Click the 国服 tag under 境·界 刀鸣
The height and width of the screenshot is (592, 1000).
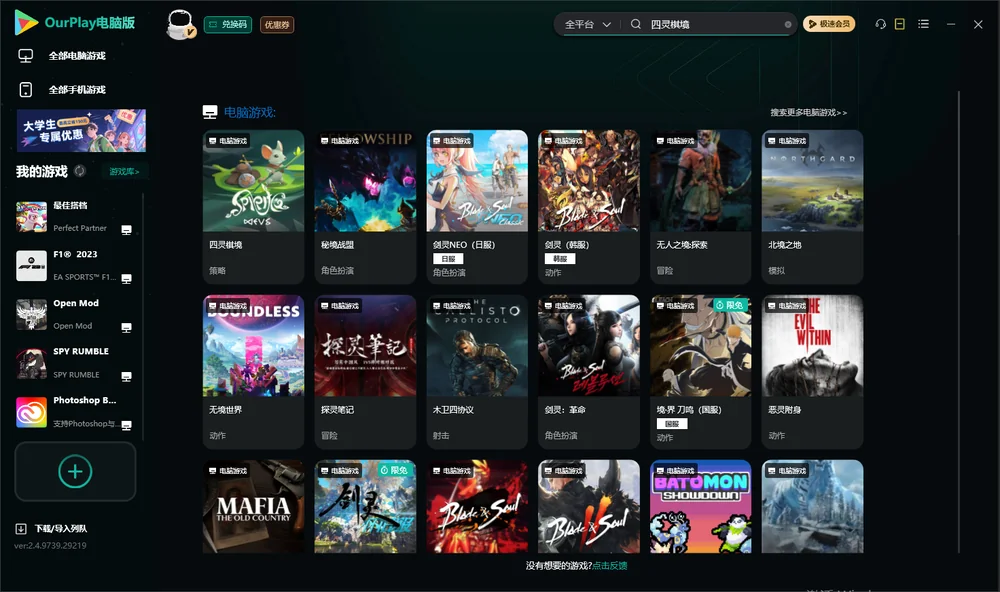672,424
